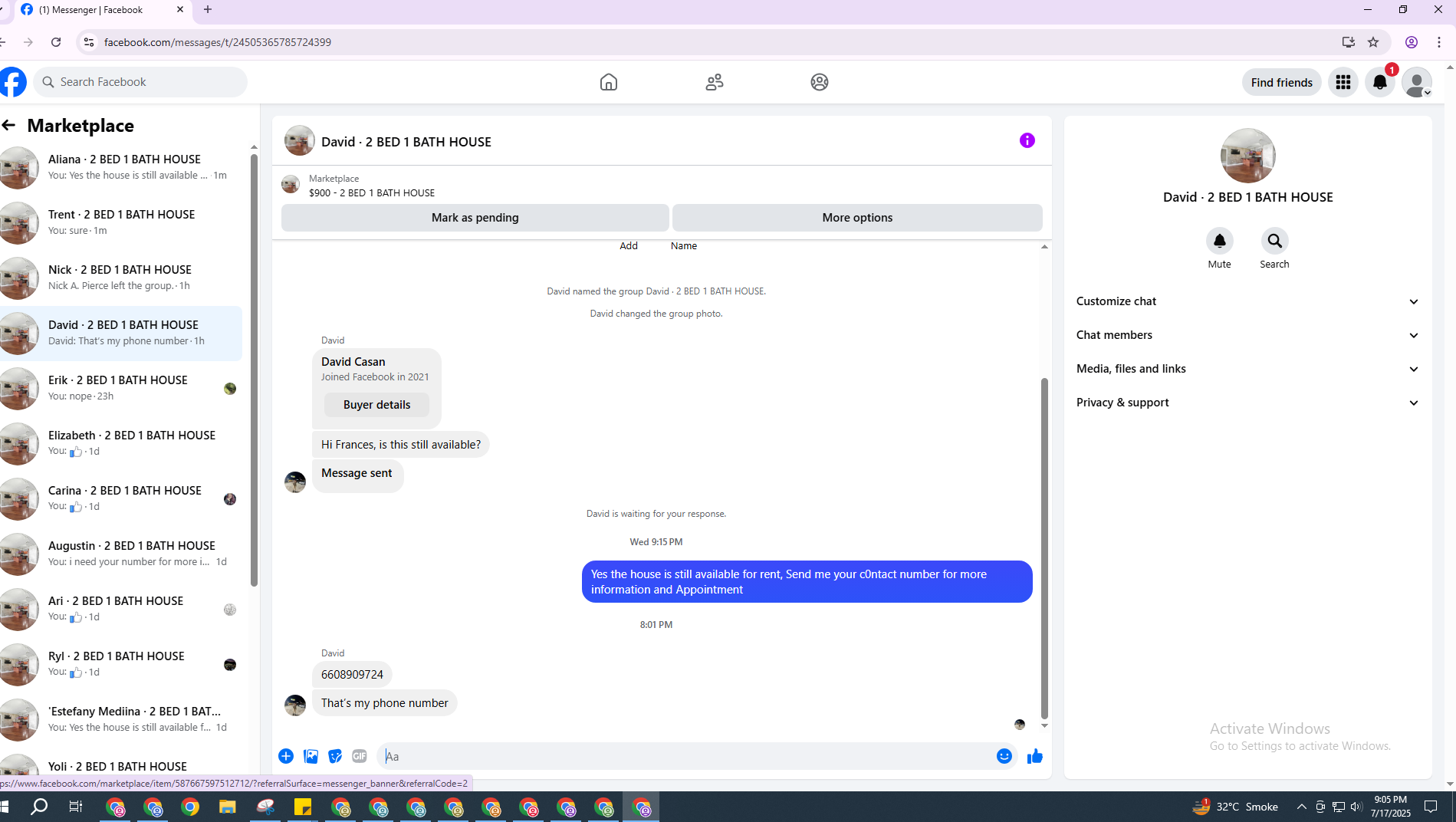Click the Facebook logo
Screen dimensions: 1456x822
click(x=12, y=82)
